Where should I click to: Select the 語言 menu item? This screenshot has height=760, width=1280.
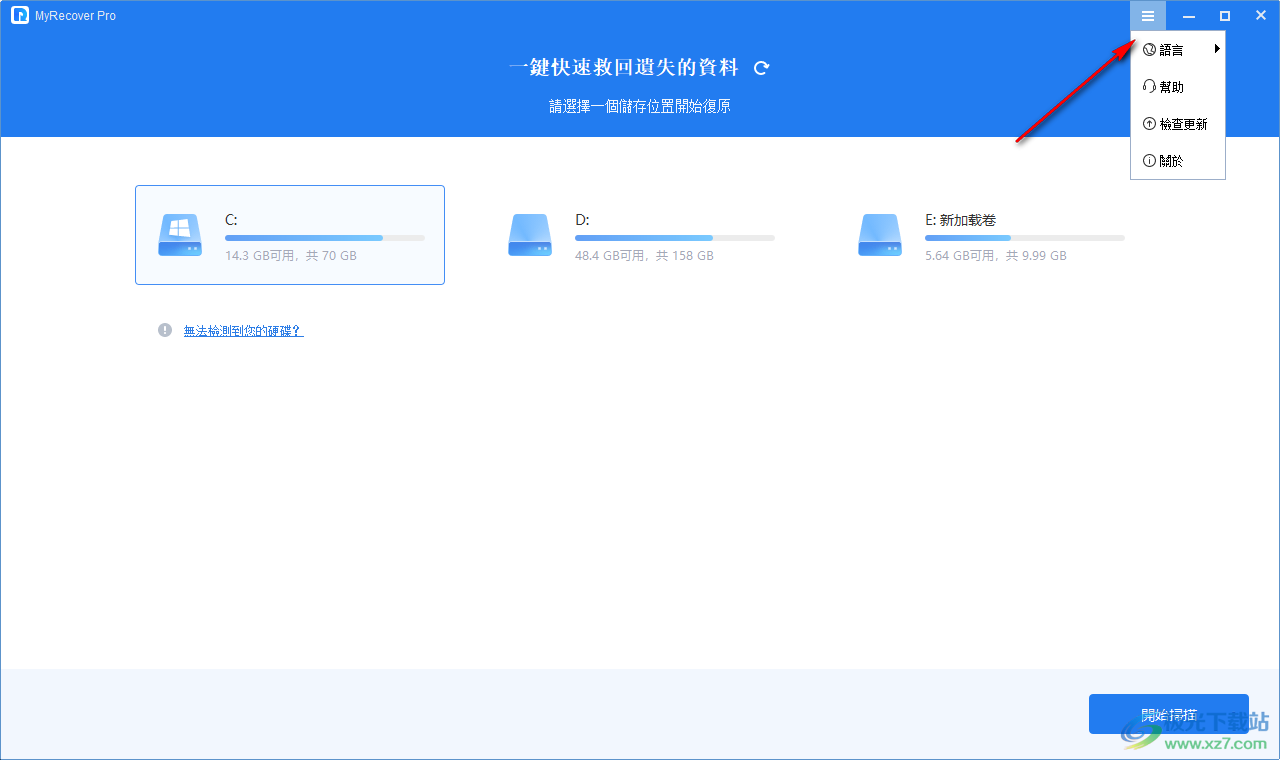1170,48
